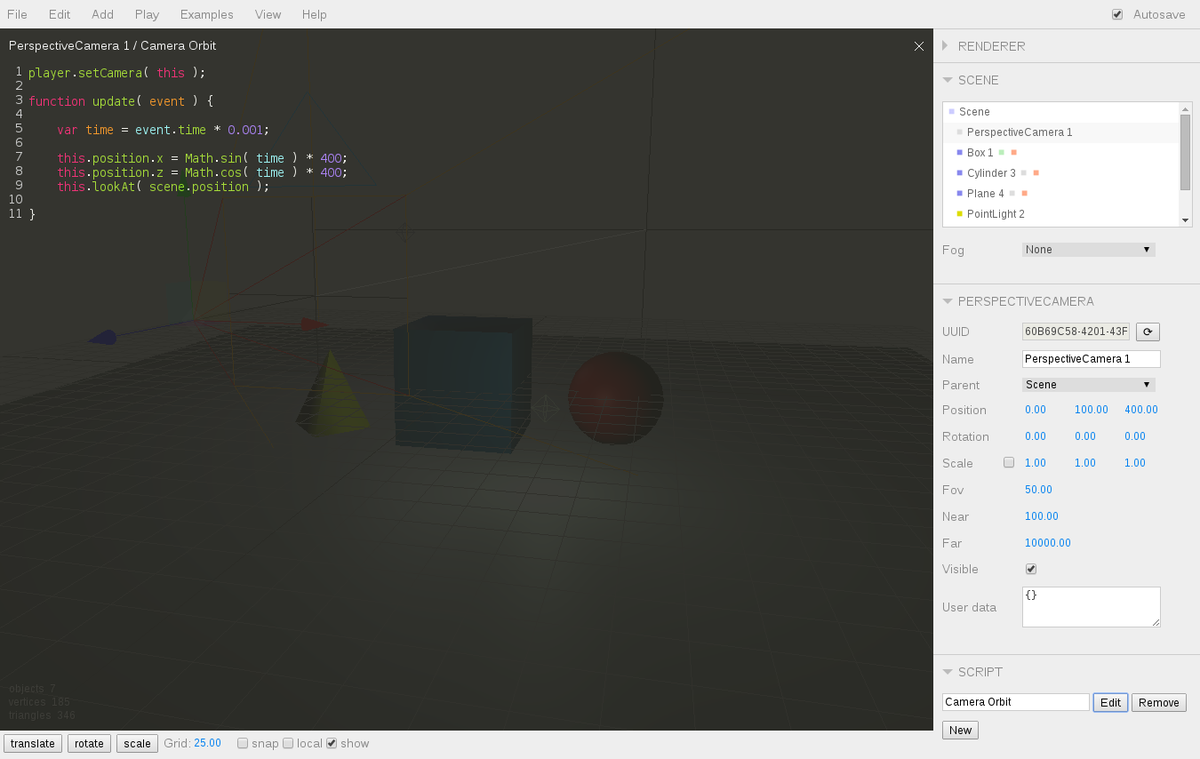The width and height of the screenshot is (1200, 759).
Task: Uncheck the show checkbox
Action: pyautogui.click(x=332, y=743)
